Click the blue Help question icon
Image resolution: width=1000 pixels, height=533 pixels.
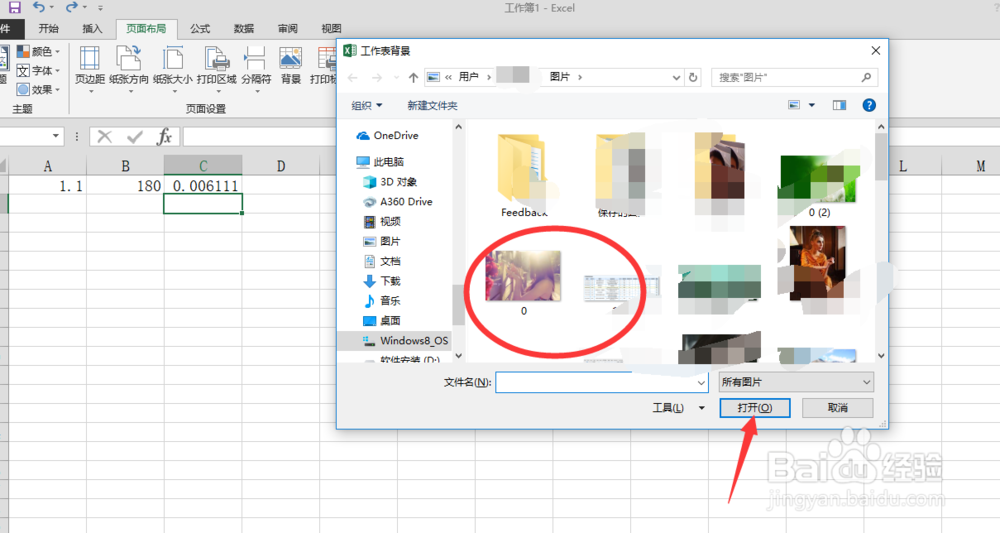pyautogui.click(x=869, y=105)
